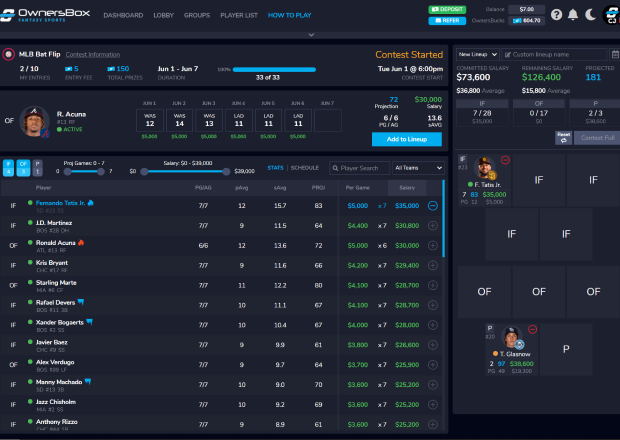This screenshot has width=620, height=440.
Task: Click the OwnersBucks 604.70 balance
Action: coord(527,20)
